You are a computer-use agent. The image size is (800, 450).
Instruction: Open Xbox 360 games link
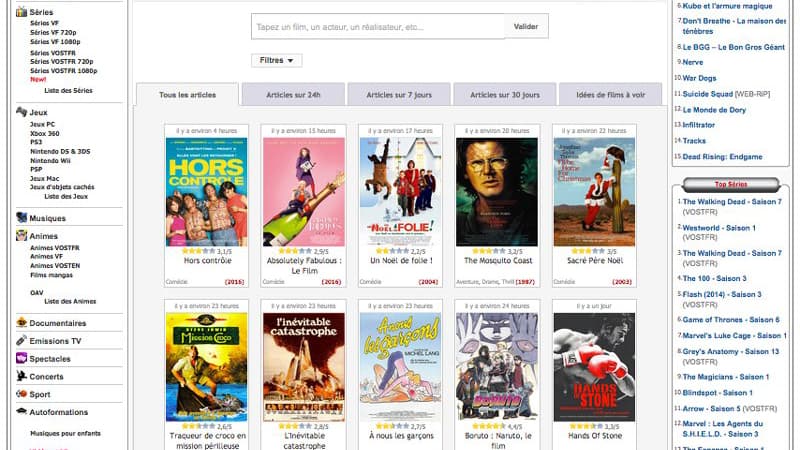(x=44, y=133)
